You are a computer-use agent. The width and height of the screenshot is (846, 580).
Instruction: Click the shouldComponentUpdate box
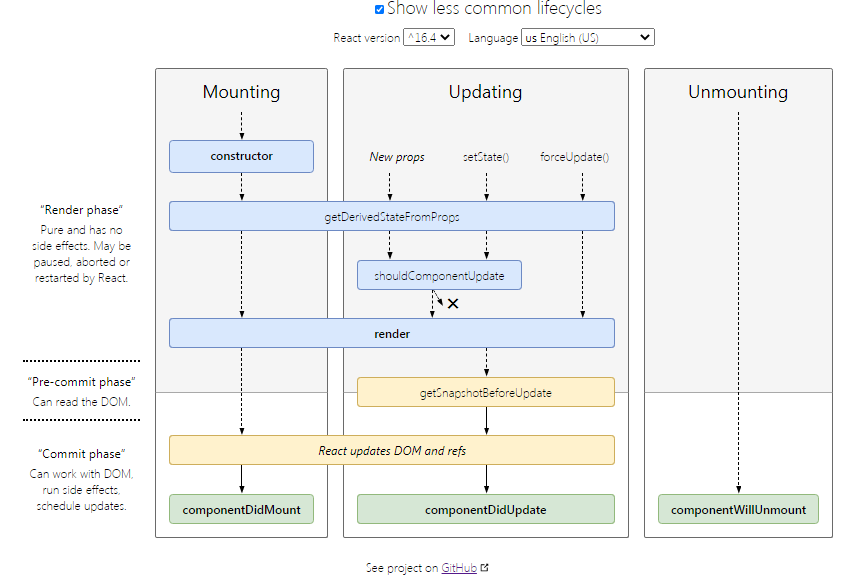[439, 275]
